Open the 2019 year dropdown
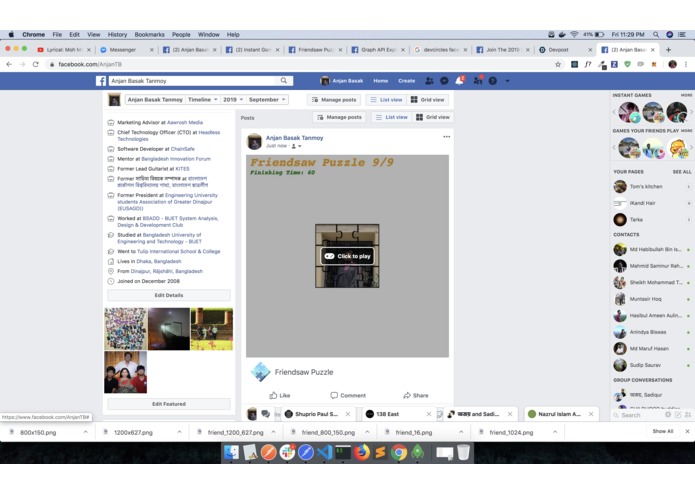This screenshot has height=494, width=695. coord(233,100)
